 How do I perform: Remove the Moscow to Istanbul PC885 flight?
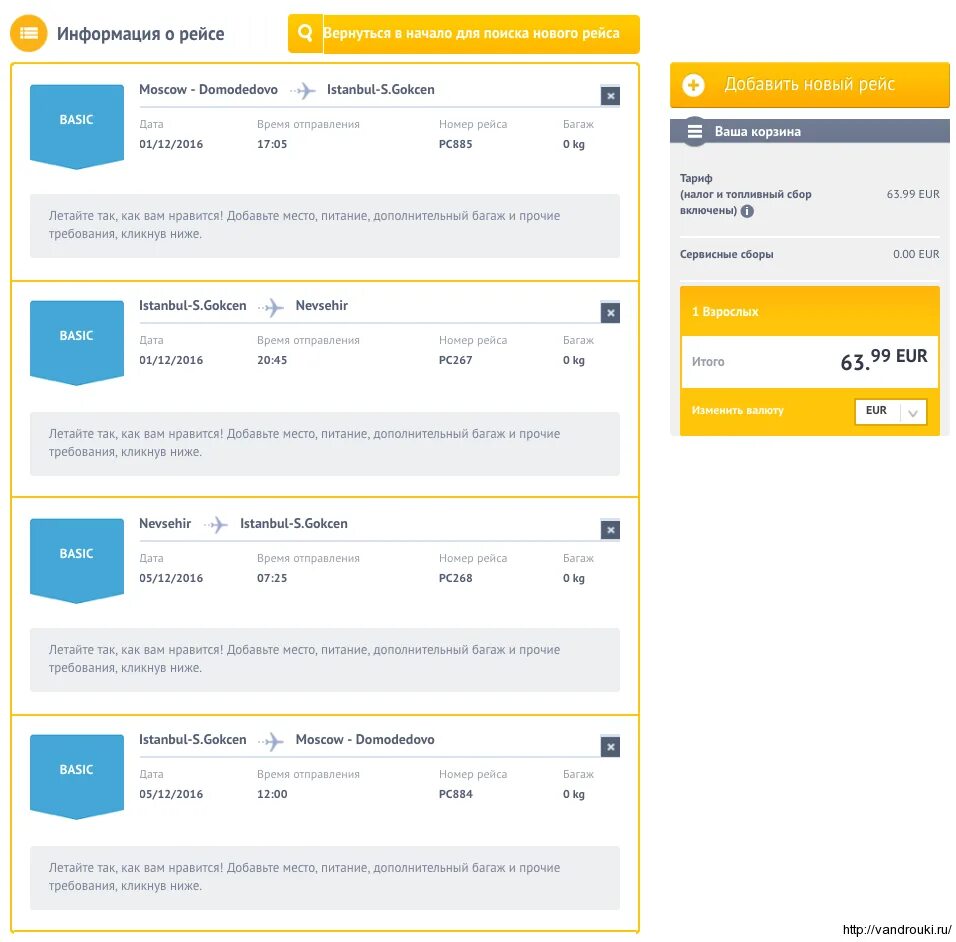[x=610, y=96]
